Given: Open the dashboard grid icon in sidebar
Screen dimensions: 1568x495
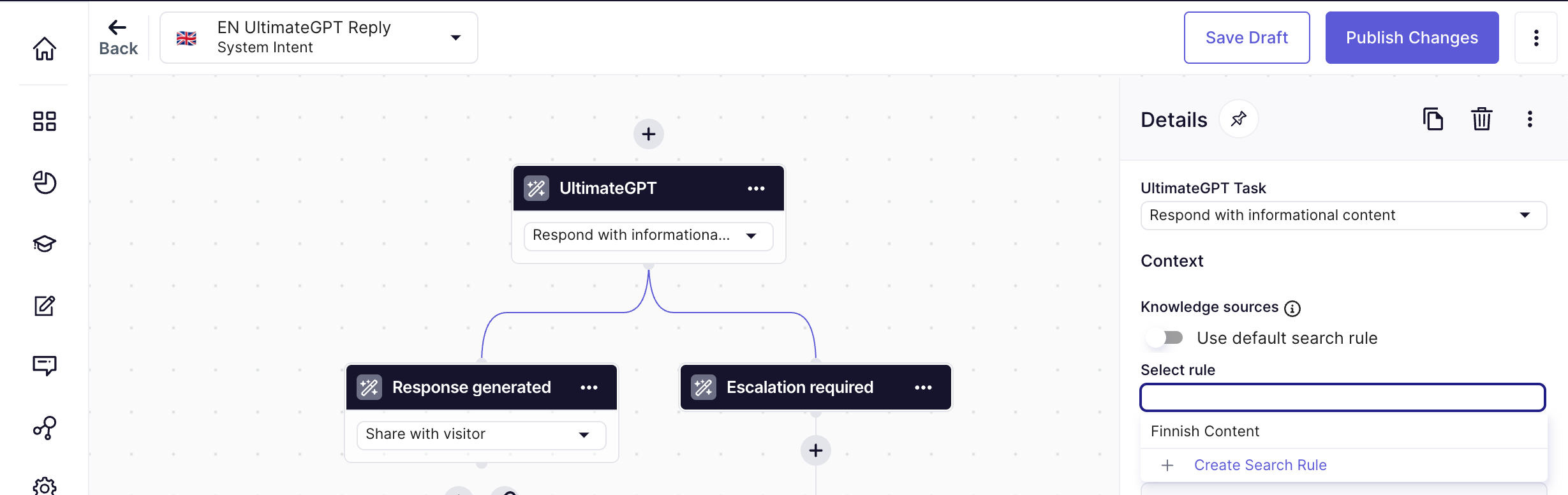Looking at the screenshot, I should pyautogui.click(x=45, y=121).
